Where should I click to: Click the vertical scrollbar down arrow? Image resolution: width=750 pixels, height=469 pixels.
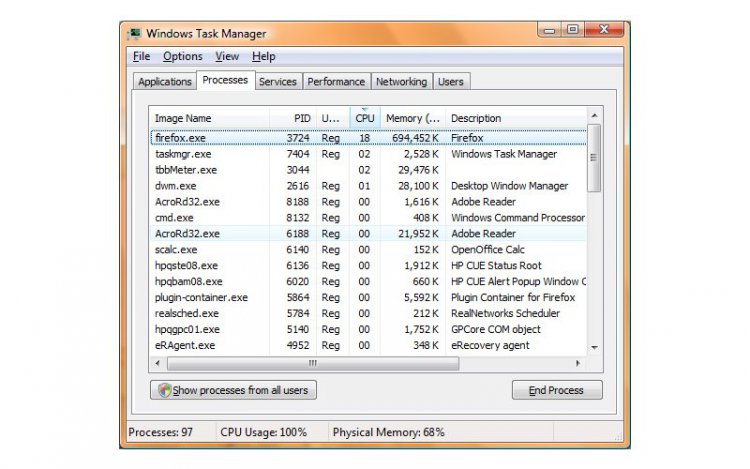point(594,346)
